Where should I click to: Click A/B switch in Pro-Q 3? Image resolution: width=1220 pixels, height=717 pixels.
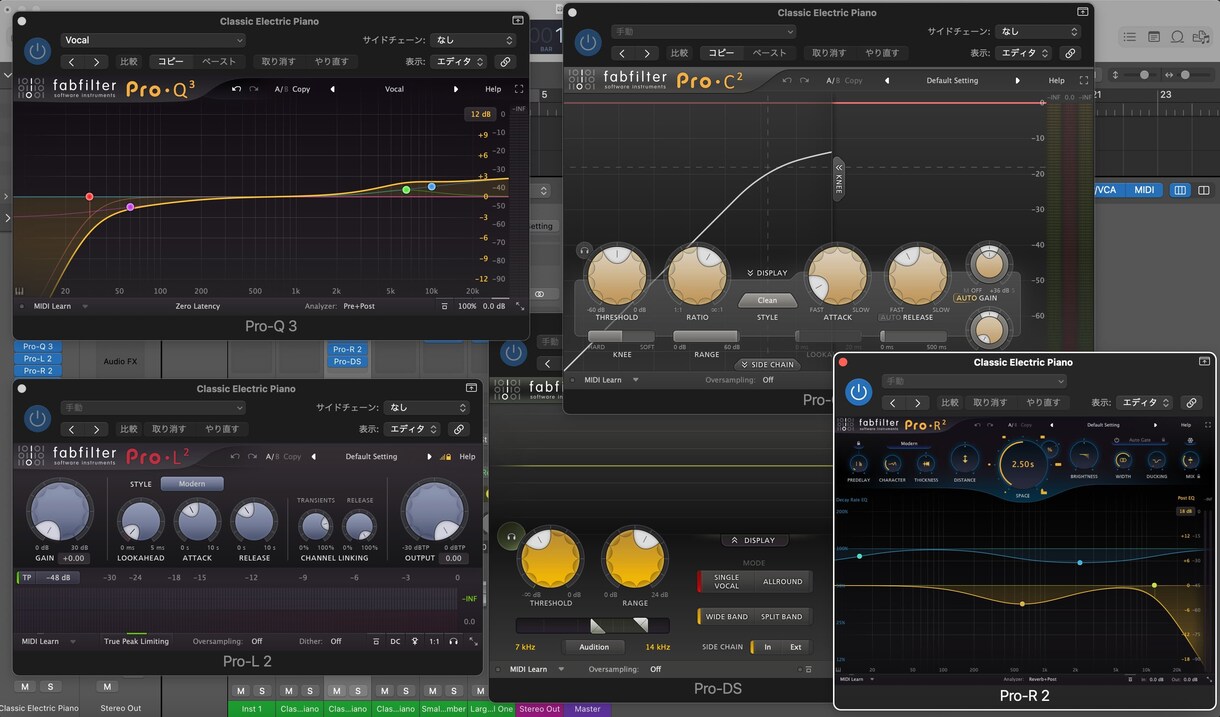[x=280, y=89]
